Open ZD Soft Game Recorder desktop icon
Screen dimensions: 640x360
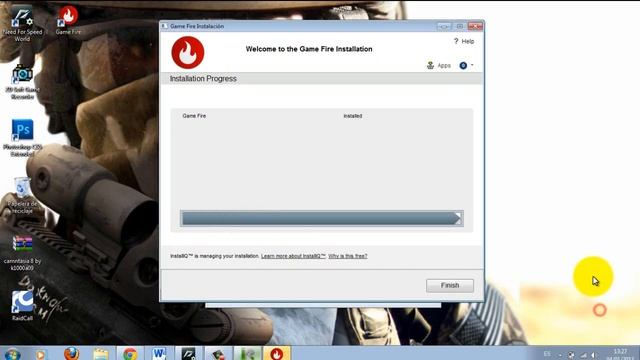[x=22, y=82]
